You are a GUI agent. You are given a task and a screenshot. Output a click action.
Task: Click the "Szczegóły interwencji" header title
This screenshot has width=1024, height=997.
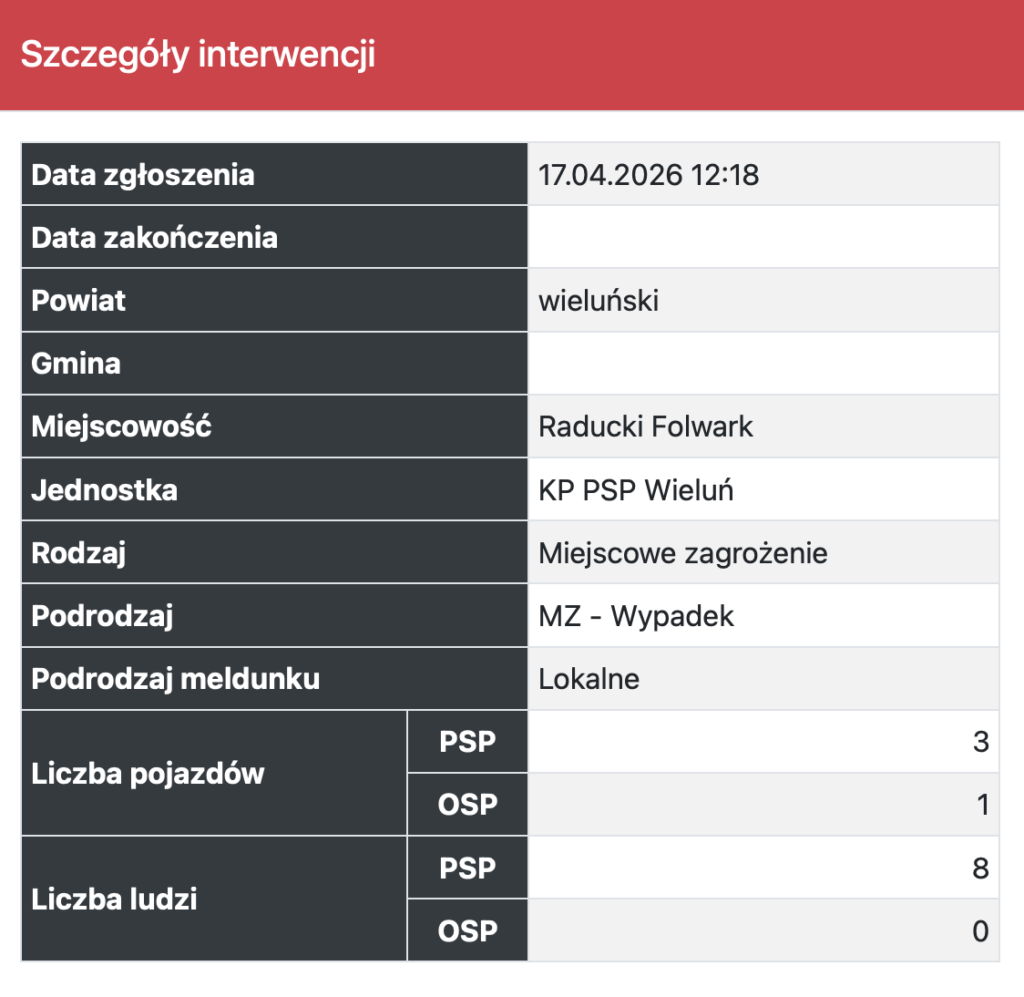(x=198, y=54)
